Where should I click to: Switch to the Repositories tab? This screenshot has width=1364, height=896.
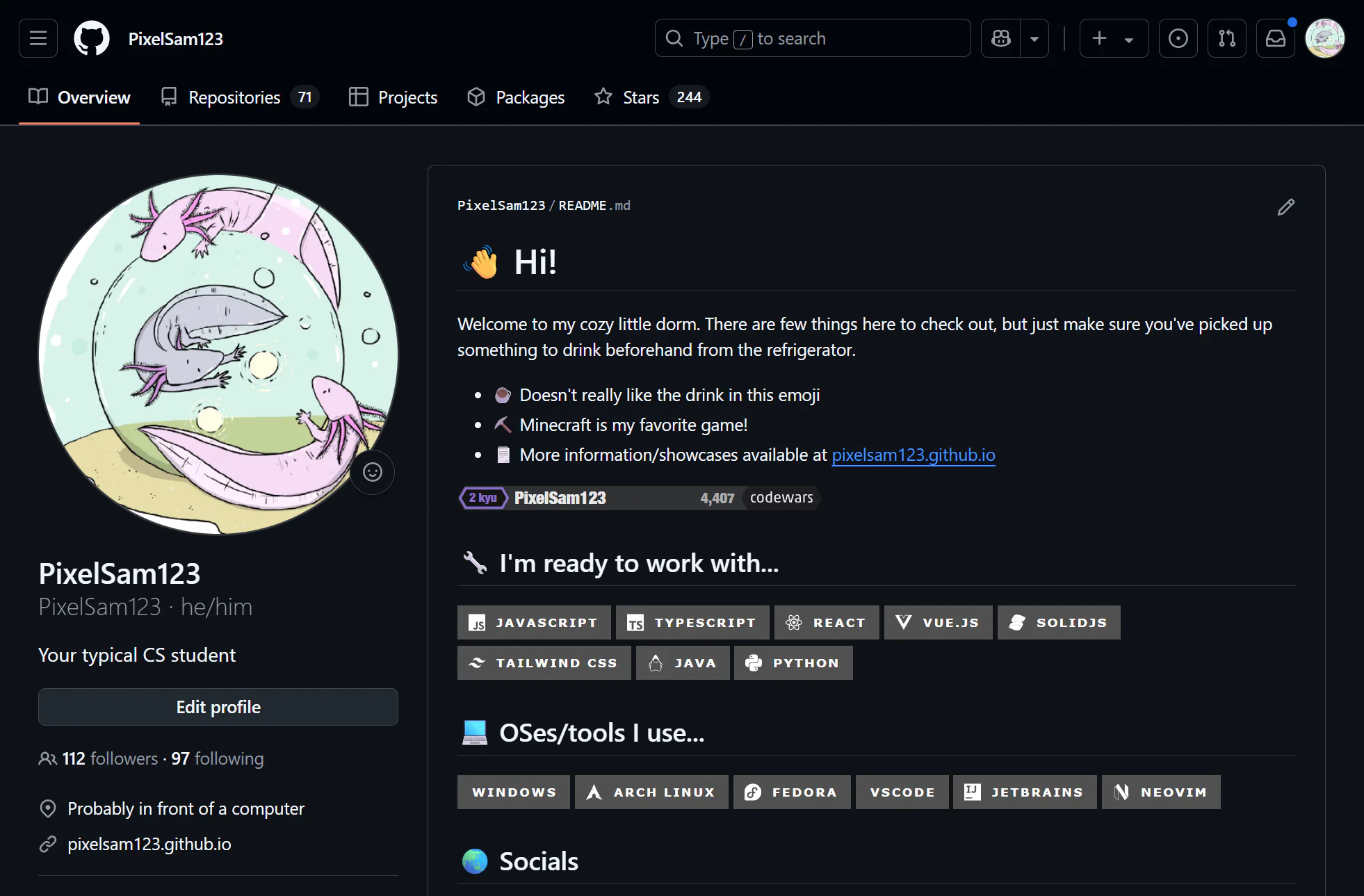240,97
